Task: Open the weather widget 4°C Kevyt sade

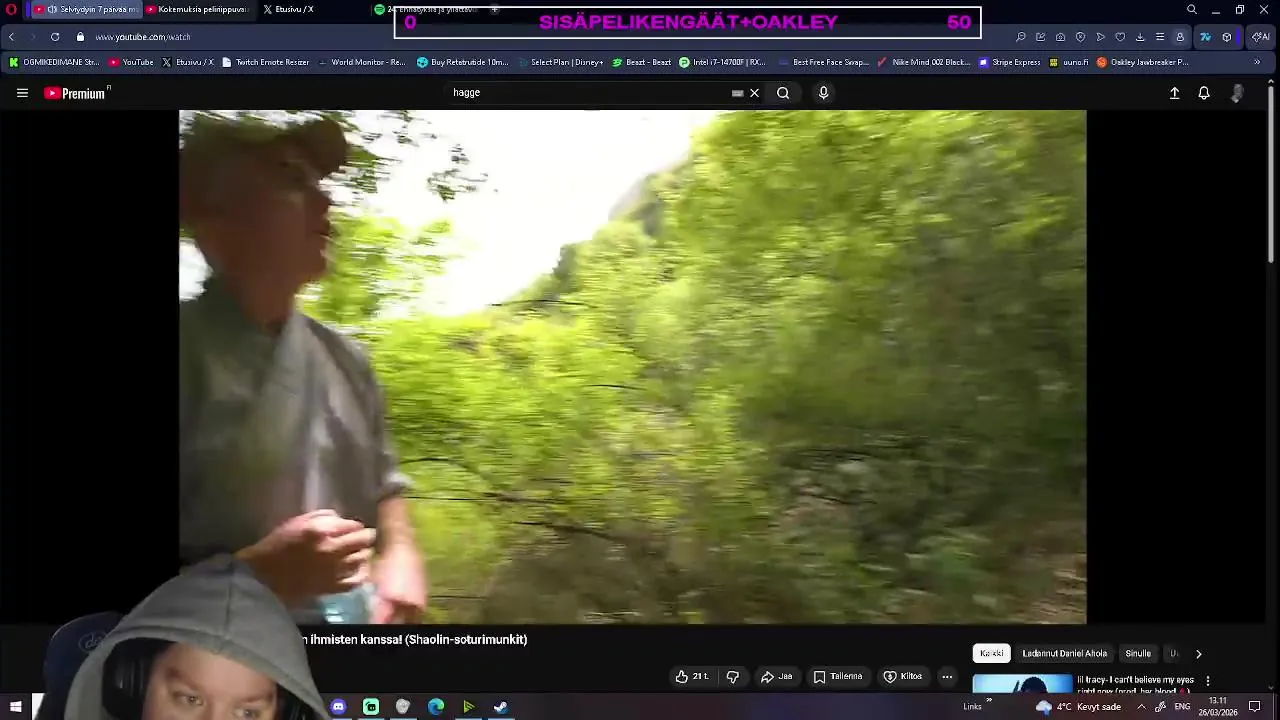Action: 1080,707
